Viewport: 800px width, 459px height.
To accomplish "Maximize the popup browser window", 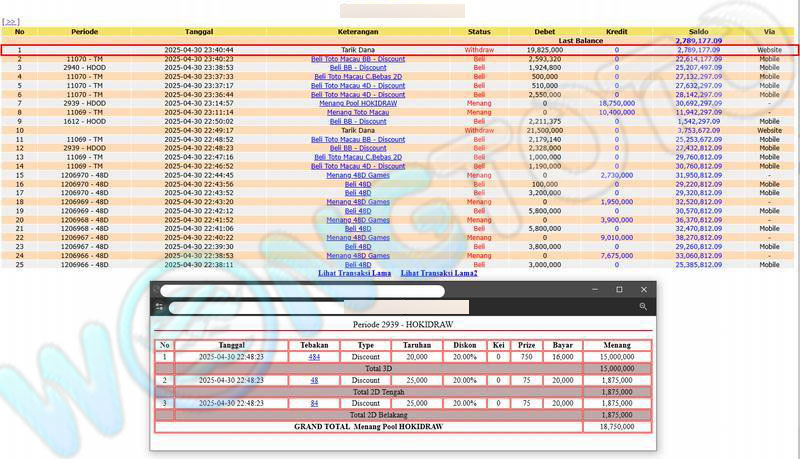I will click(x=618, y=290).
